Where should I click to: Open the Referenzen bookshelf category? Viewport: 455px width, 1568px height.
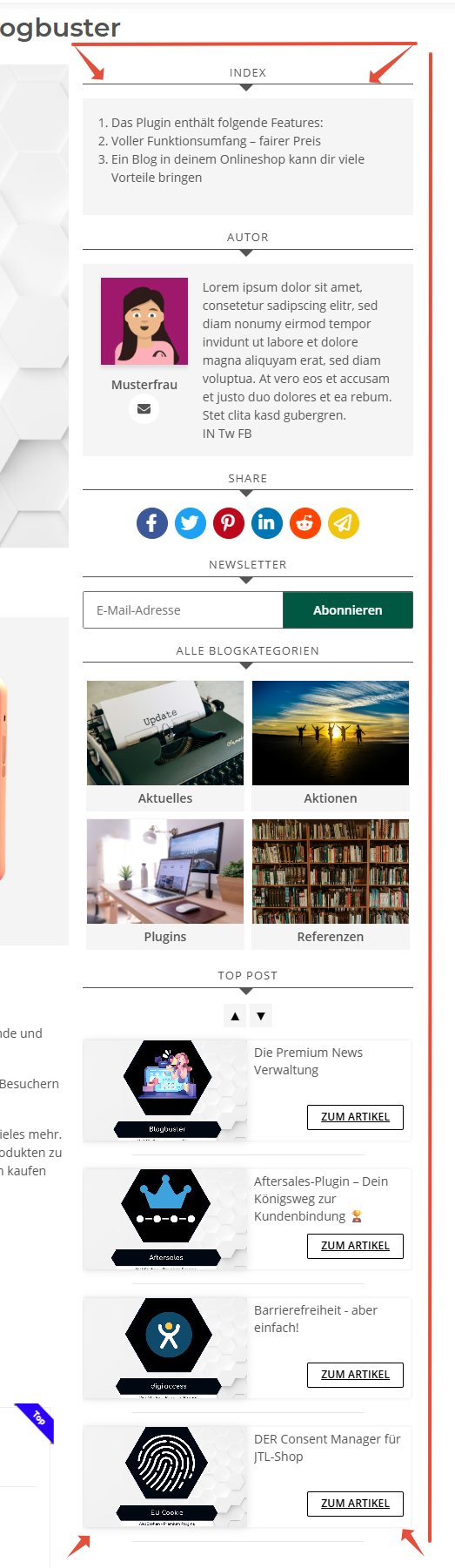click(x=331, y=885)
